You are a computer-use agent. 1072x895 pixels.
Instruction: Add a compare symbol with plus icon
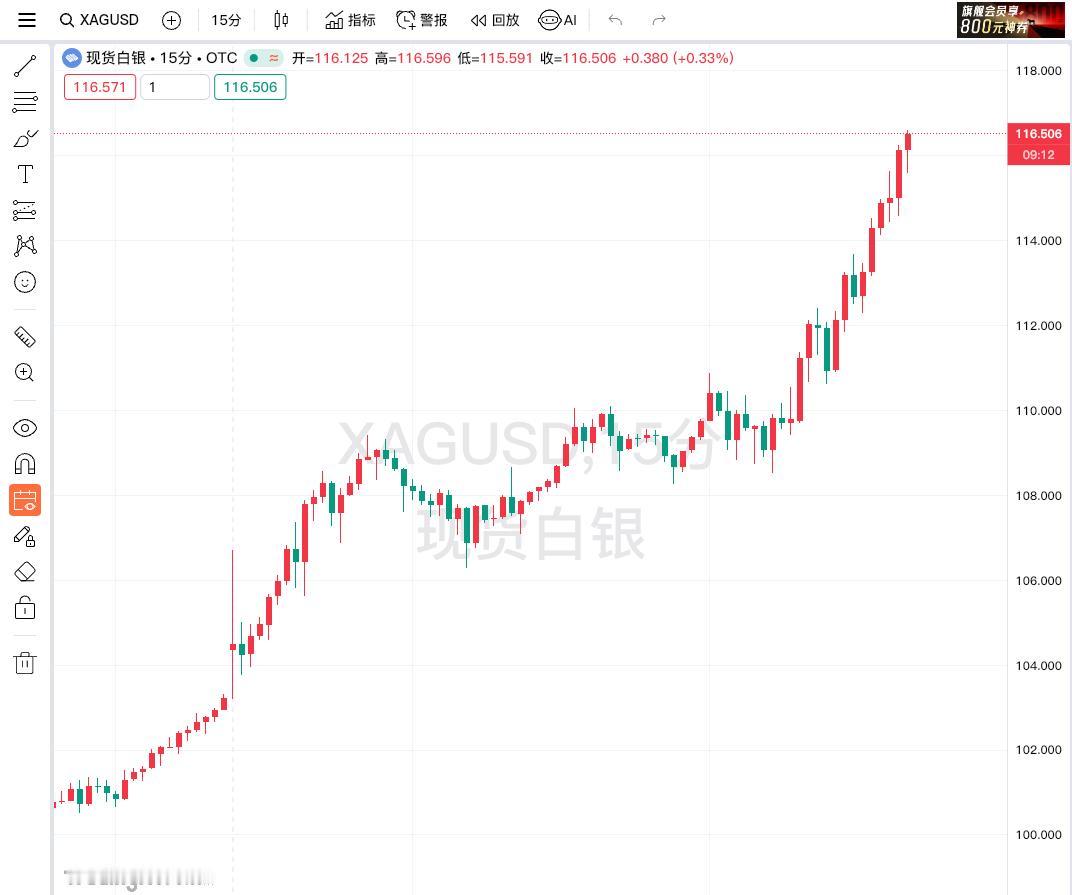172,21
